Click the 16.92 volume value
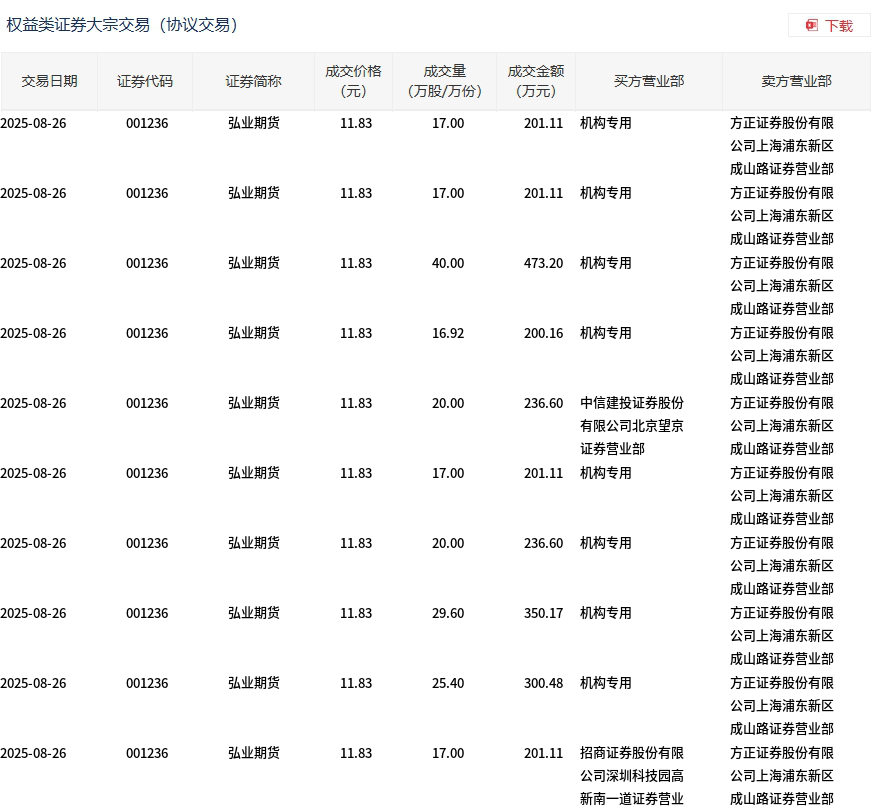The width and height of the screenshot is (872, 812). (x=447, y=333)
